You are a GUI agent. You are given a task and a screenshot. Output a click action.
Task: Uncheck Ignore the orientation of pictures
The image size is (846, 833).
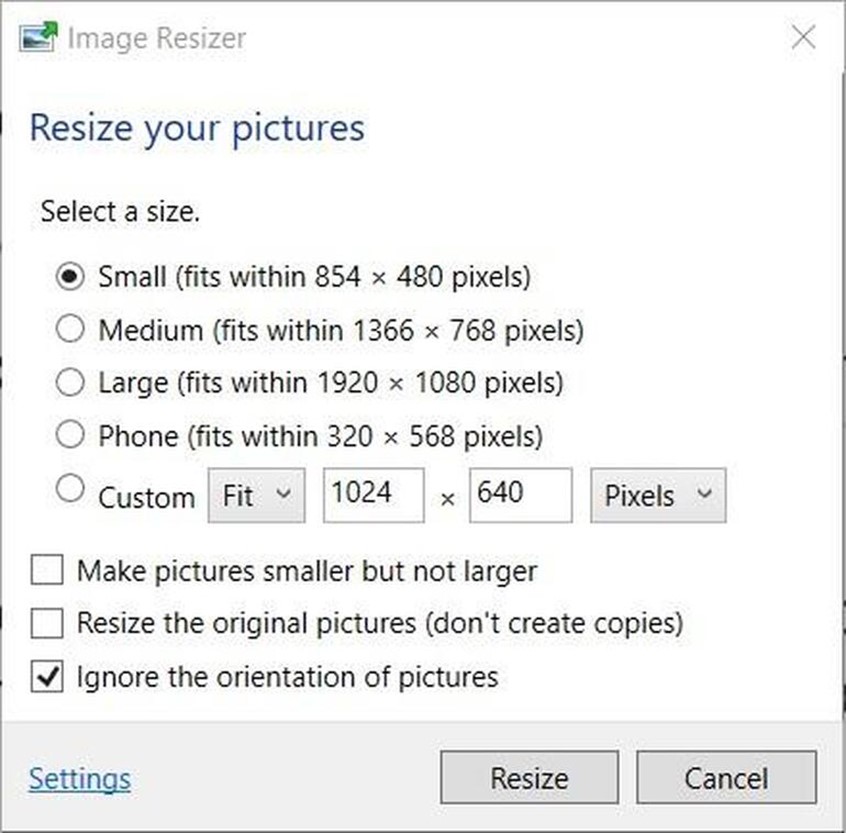click(x=47, y=676)
